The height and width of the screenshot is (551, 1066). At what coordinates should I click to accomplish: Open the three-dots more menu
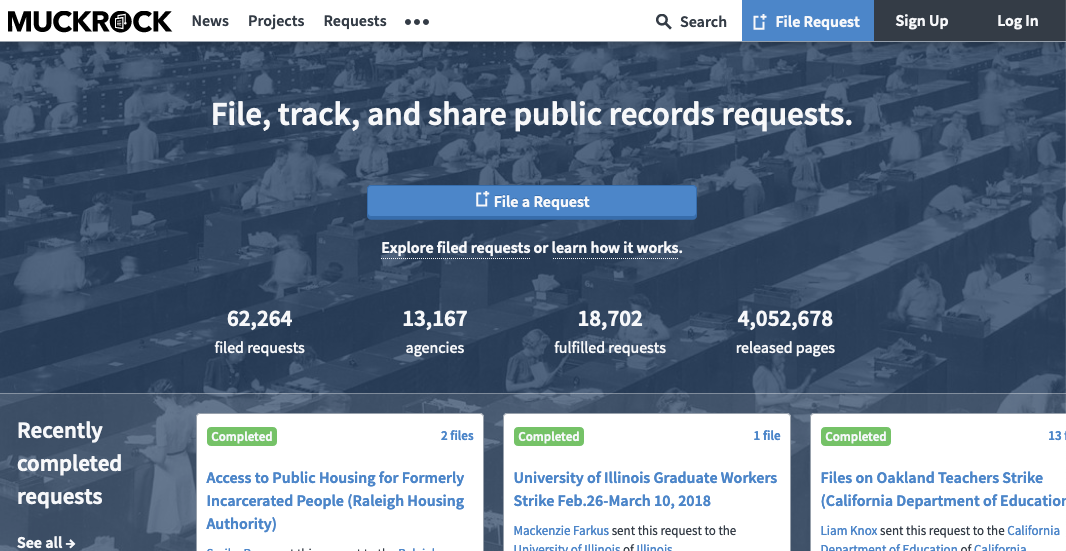click(x=417, y=22)
